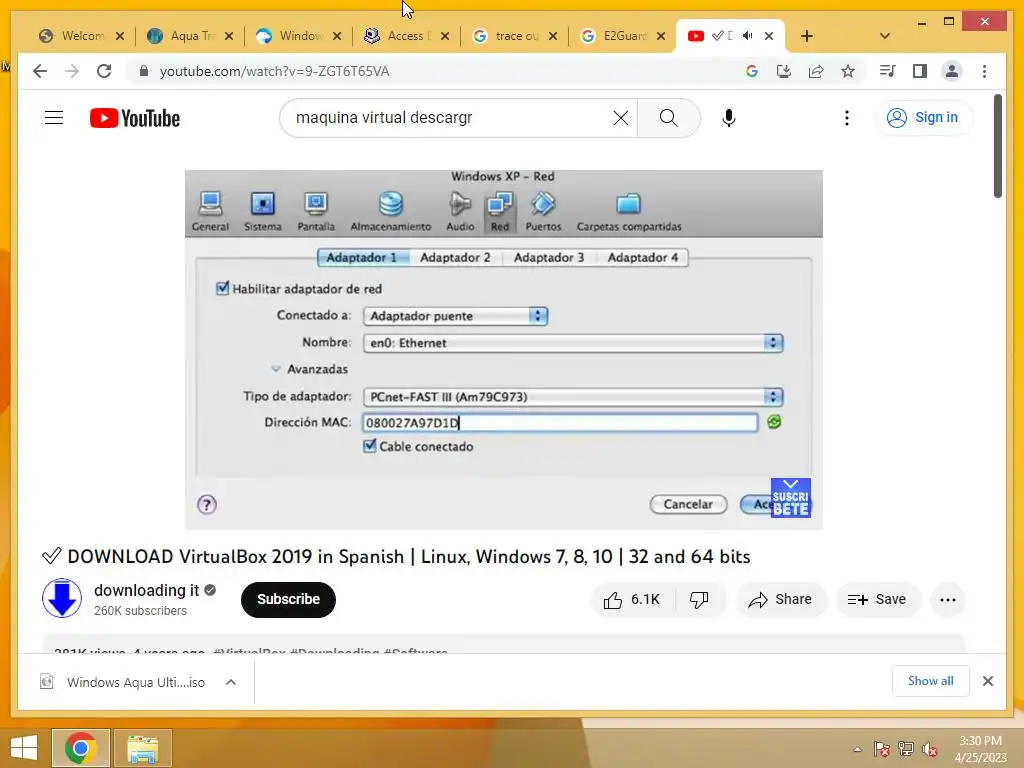Bookmark this tab with star icon

click(x=848, y=71)
